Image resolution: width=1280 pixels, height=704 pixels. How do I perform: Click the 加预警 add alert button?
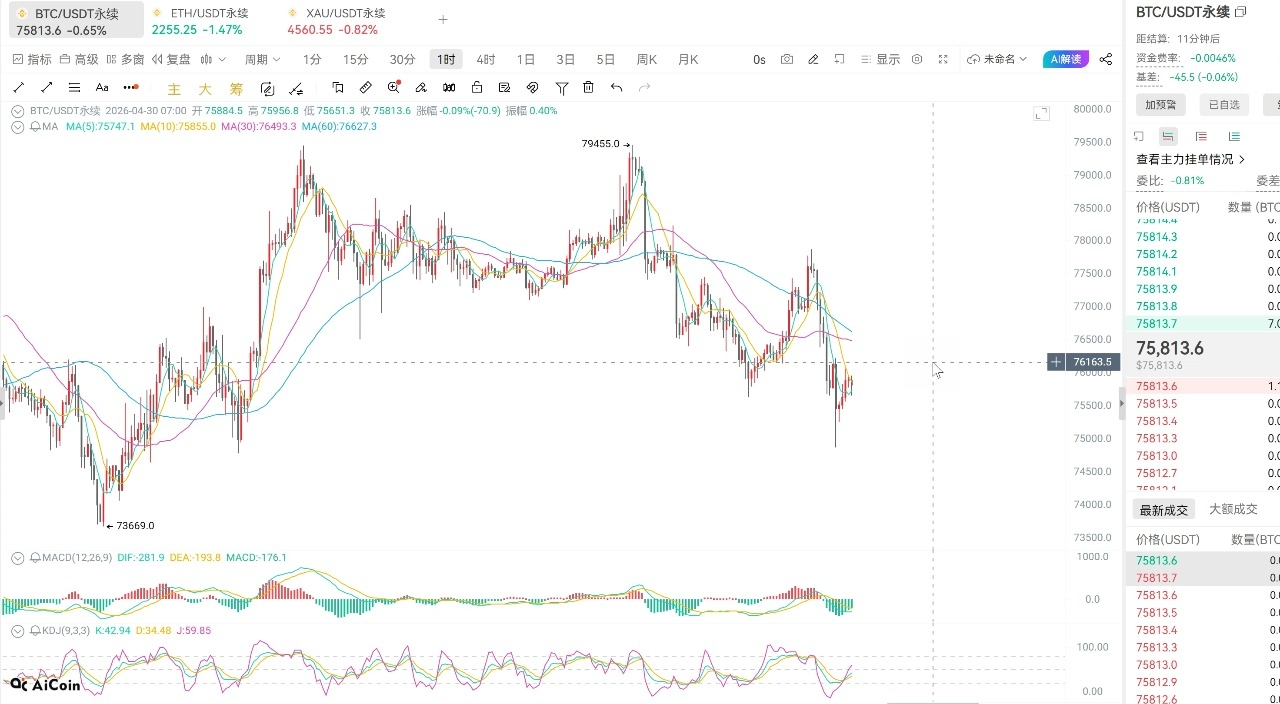[x=1161, y=104]
